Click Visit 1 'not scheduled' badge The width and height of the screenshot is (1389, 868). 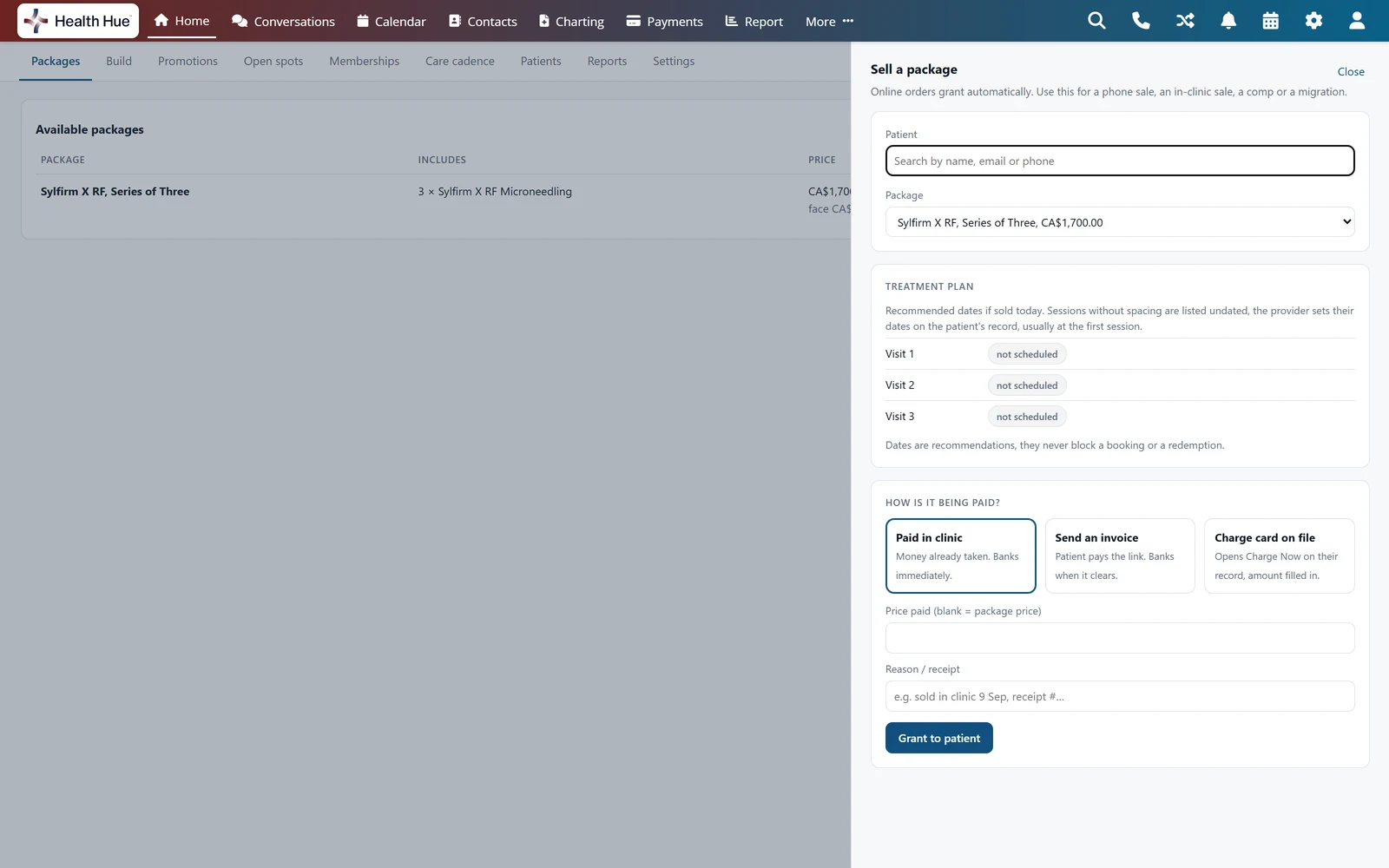point(1027,354)
